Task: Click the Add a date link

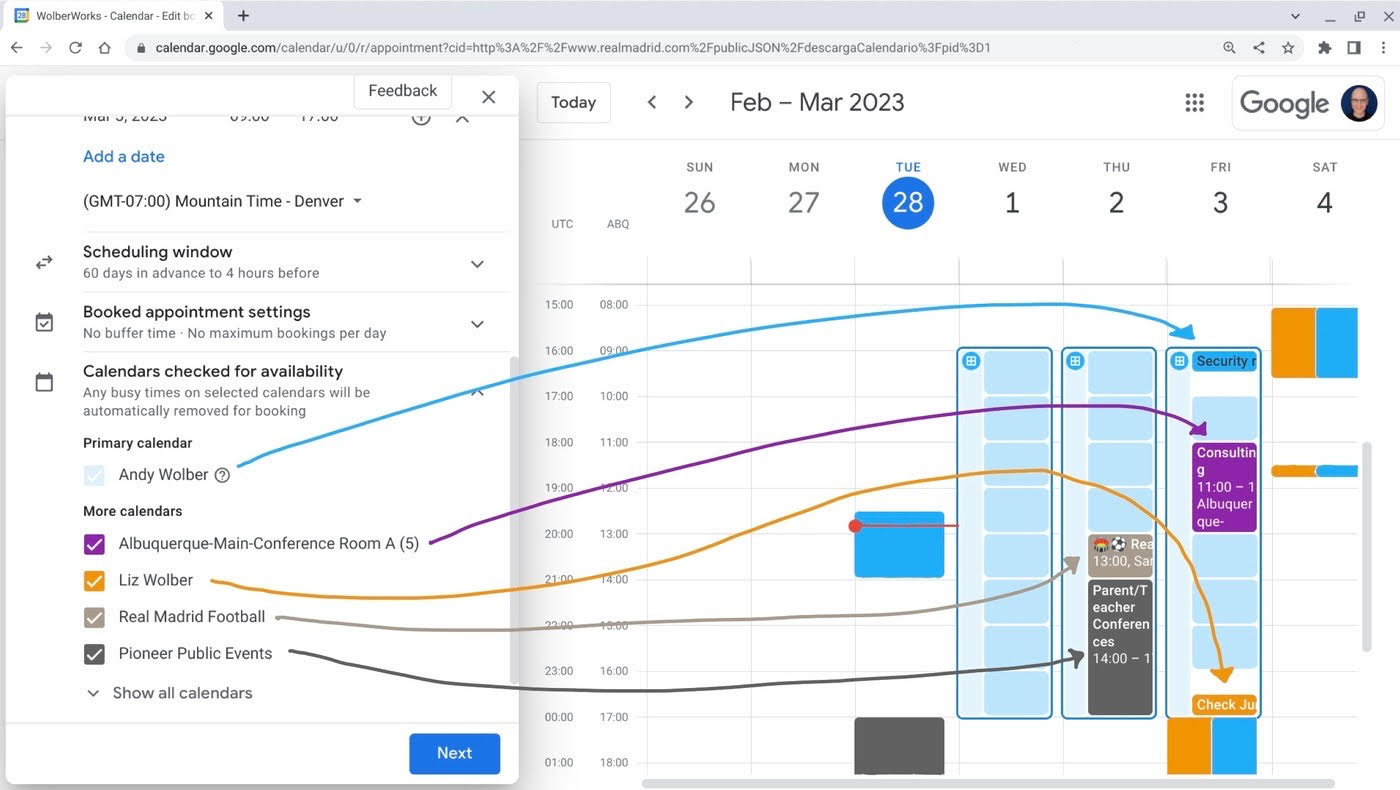Action: click(x=123, y=156)
